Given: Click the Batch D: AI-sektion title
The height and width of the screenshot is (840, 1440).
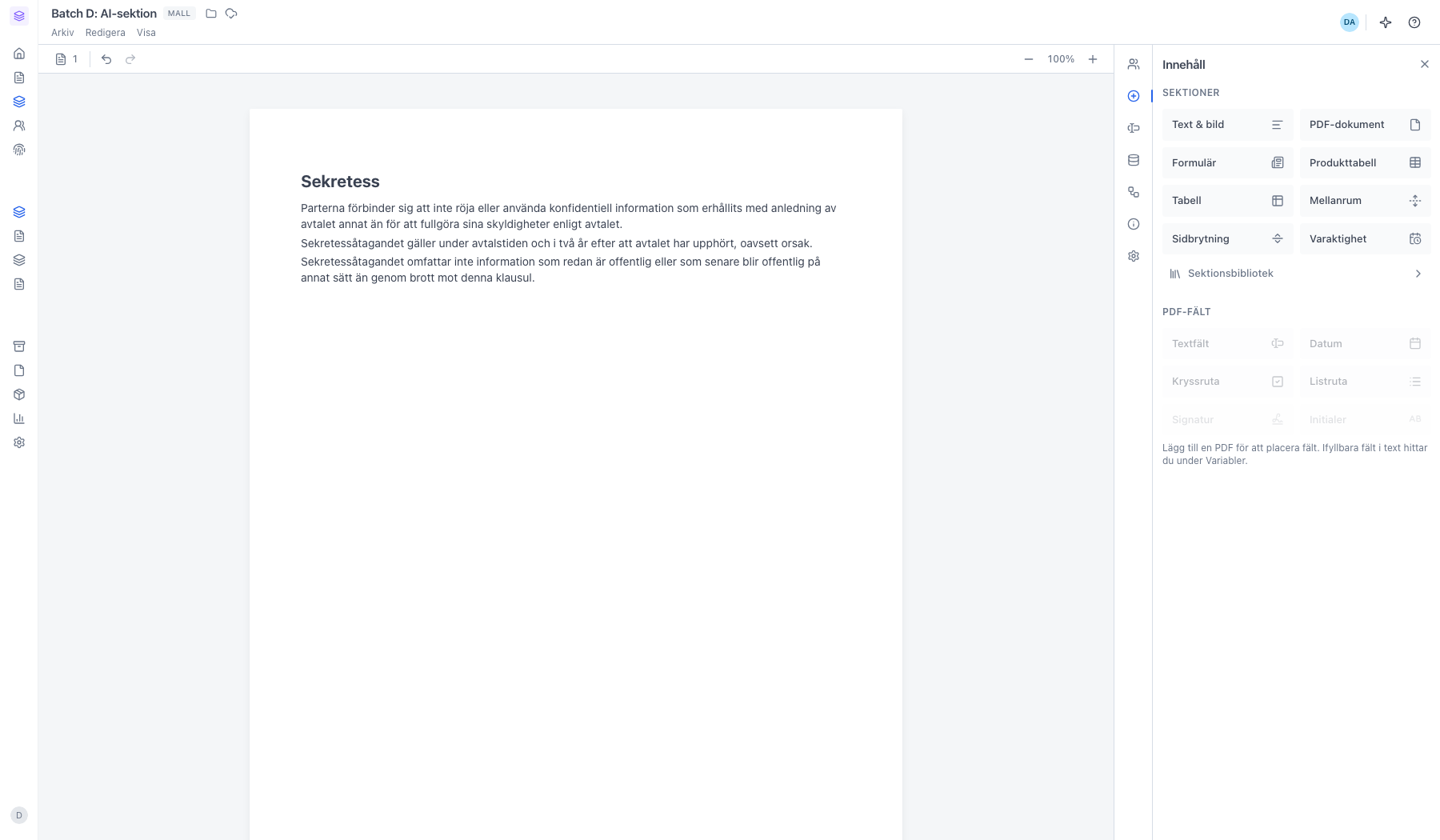Looking at the screenshot, I should (104, 14).
